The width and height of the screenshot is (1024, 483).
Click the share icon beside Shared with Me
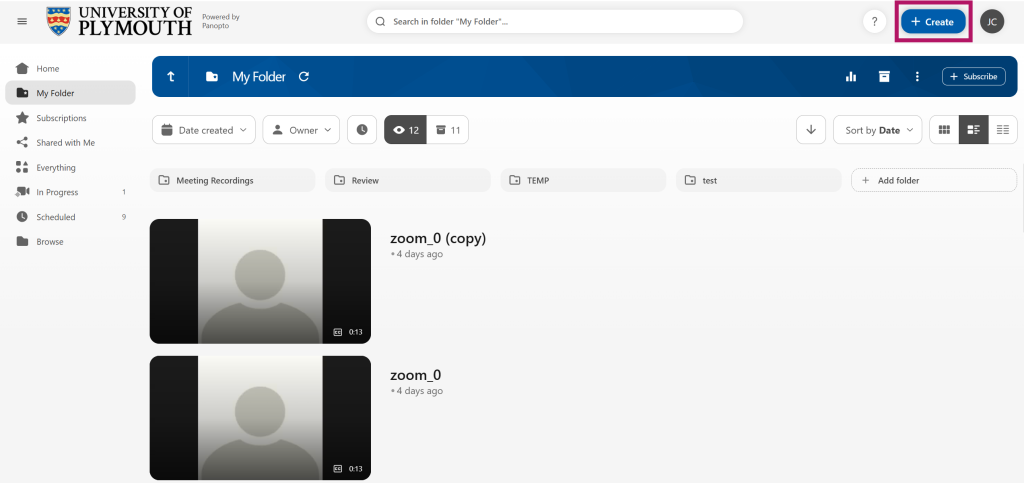click(x=22, y=142)
